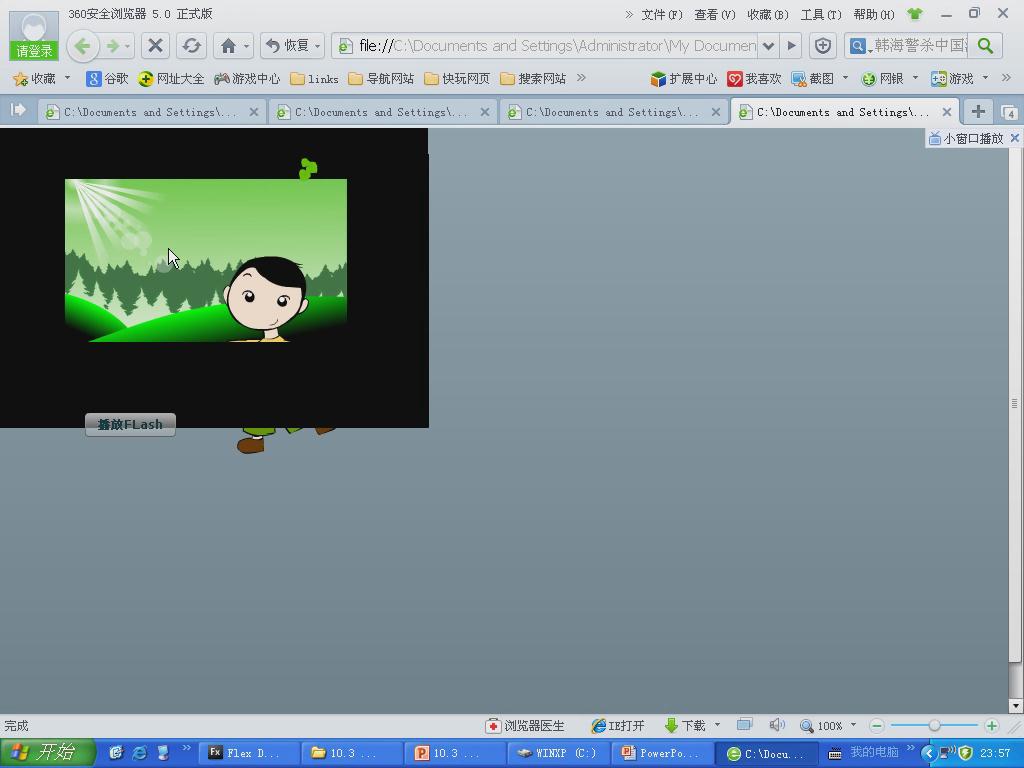Screen dimensions: 1024x768
Task: Expand 截图 dropdown arrow
Action: pyautogui.click(x=845, y=78)
